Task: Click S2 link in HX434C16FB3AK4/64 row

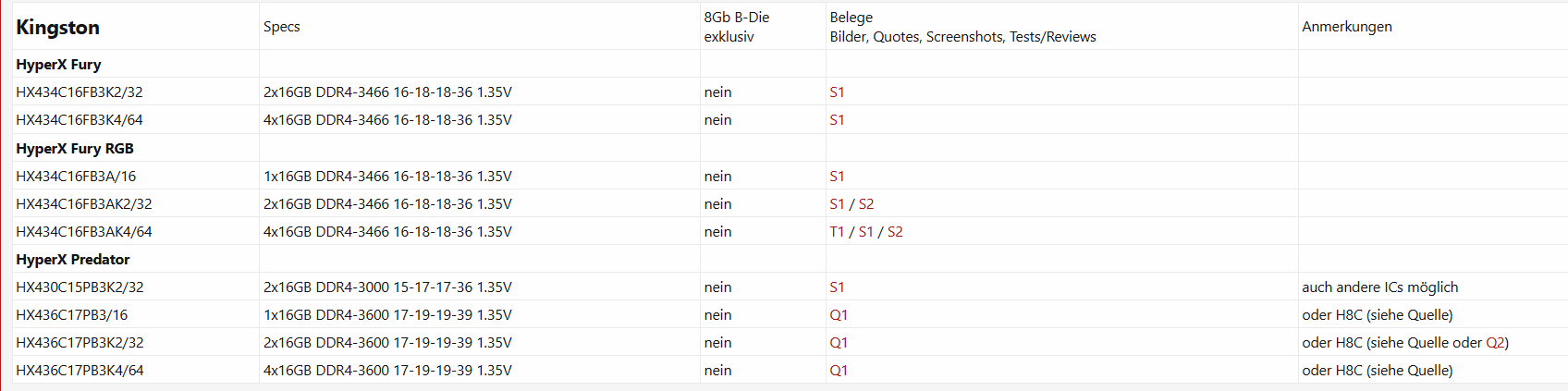Action: (x=895, y=232)
